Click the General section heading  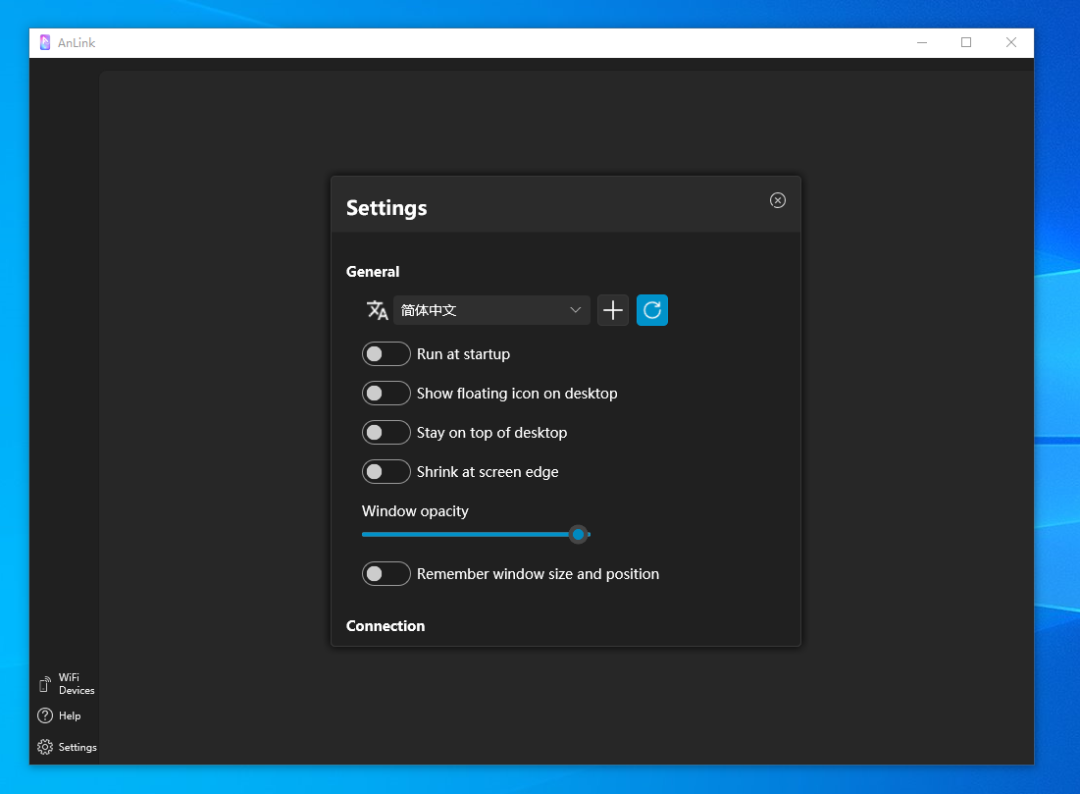tap(372, 272)
